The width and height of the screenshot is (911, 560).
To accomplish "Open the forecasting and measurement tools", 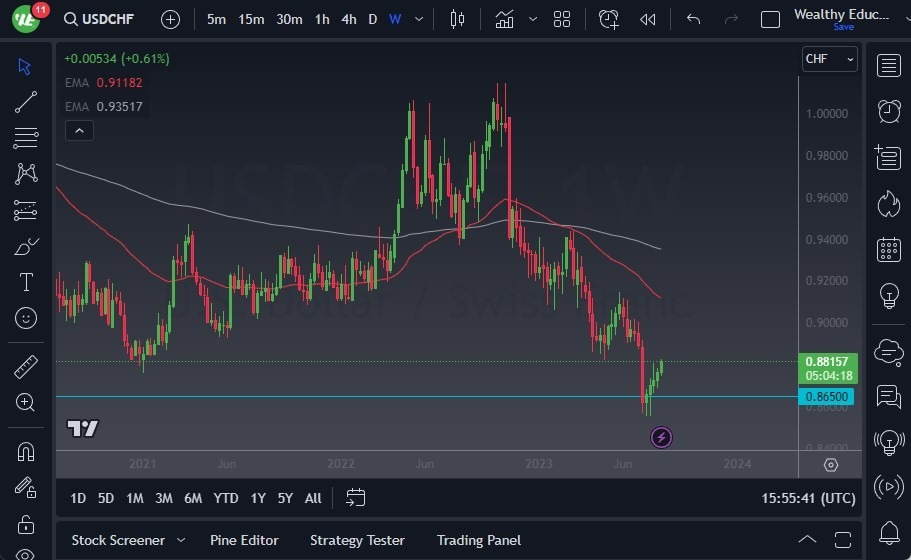I will pos(26,210).
